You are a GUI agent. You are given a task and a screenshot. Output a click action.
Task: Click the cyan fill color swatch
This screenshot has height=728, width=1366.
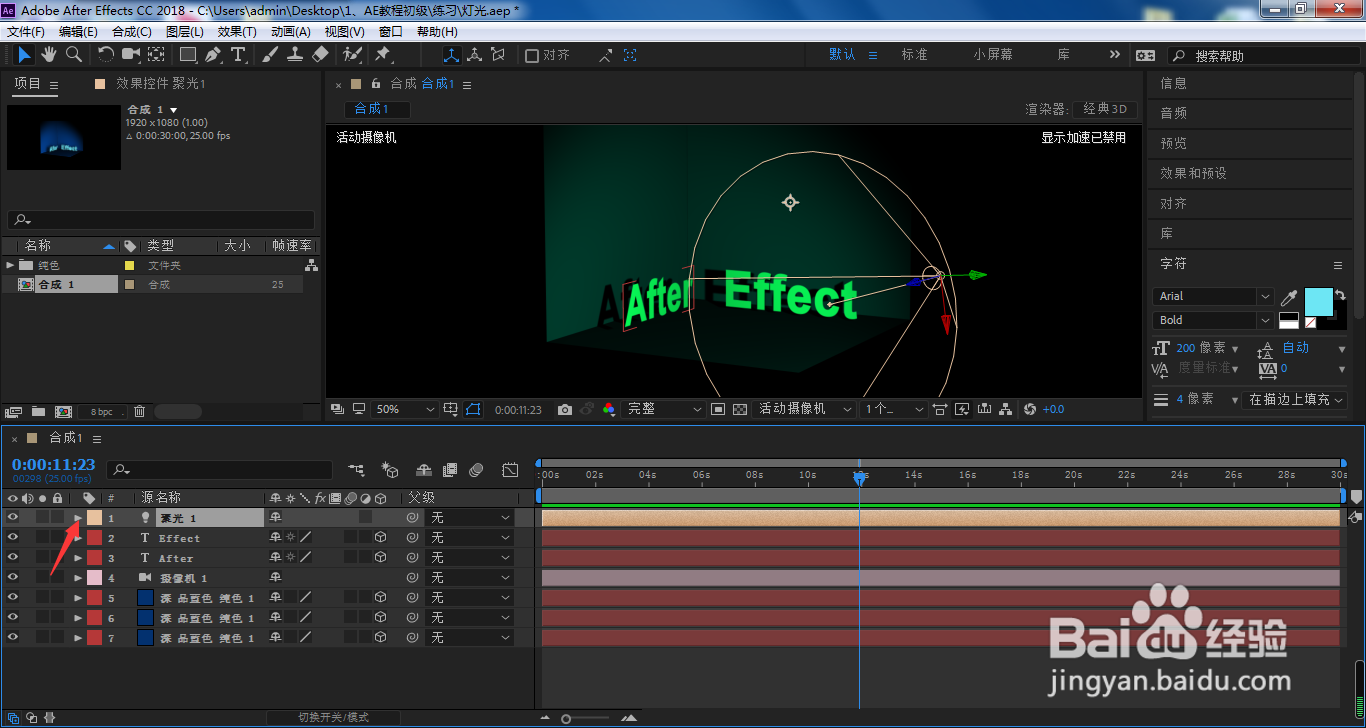coord(1319,300)
